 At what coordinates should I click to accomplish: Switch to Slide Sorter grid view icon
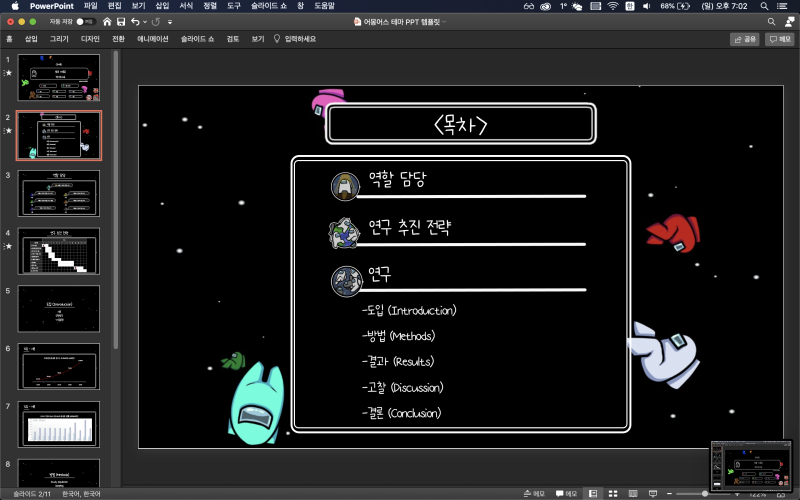point(613,493)
